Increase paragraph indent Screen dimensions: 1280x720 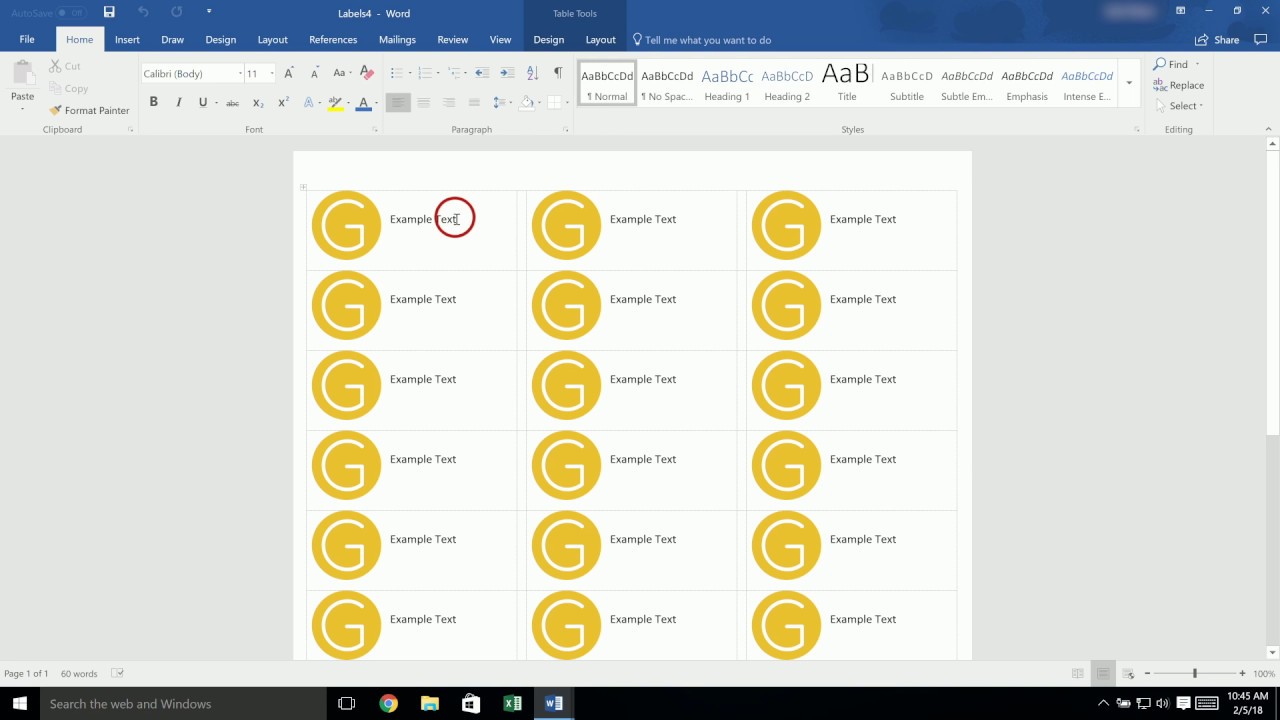507,73
